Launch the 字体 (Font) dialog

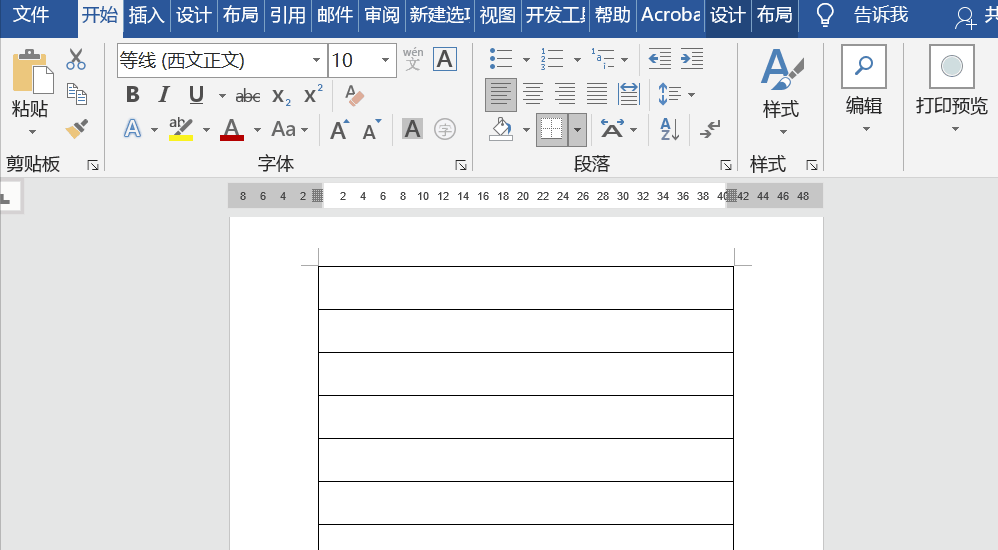(x=461, y=166)
